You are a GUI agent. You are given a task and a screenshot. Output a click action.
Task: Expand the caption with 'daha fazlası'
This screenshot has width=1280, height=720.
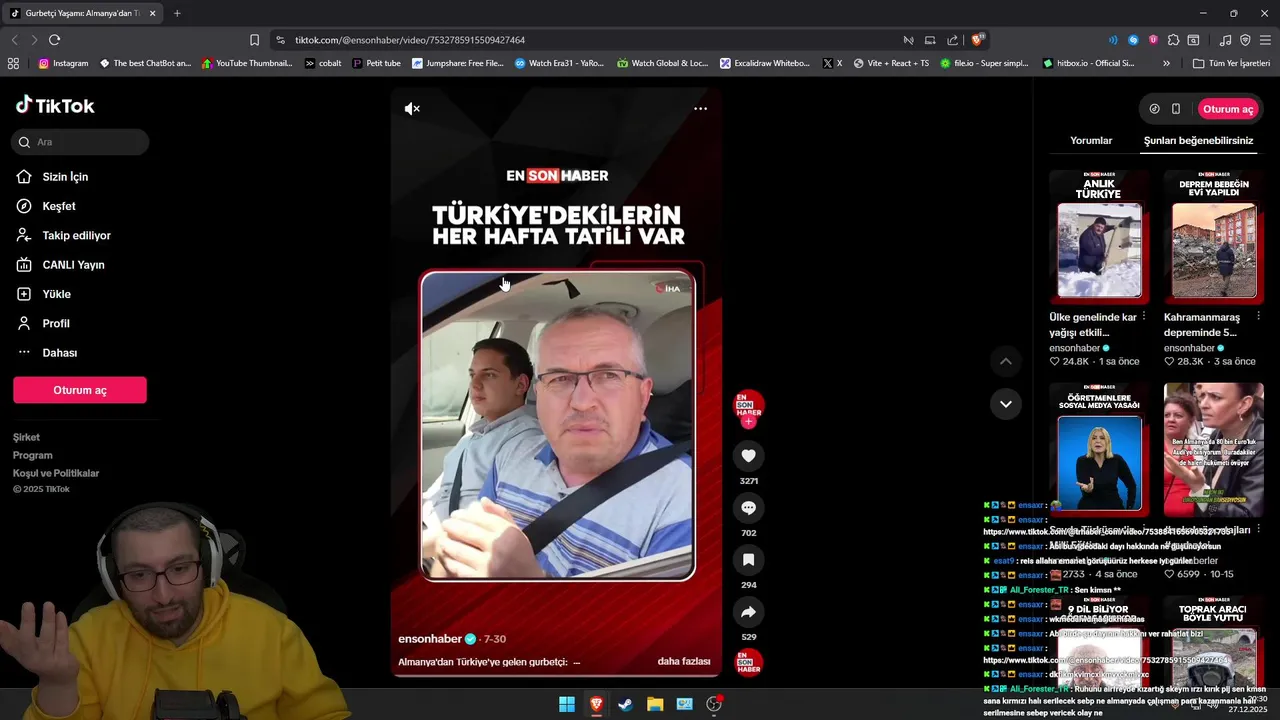pyautogui.click(x=684, y=662)
